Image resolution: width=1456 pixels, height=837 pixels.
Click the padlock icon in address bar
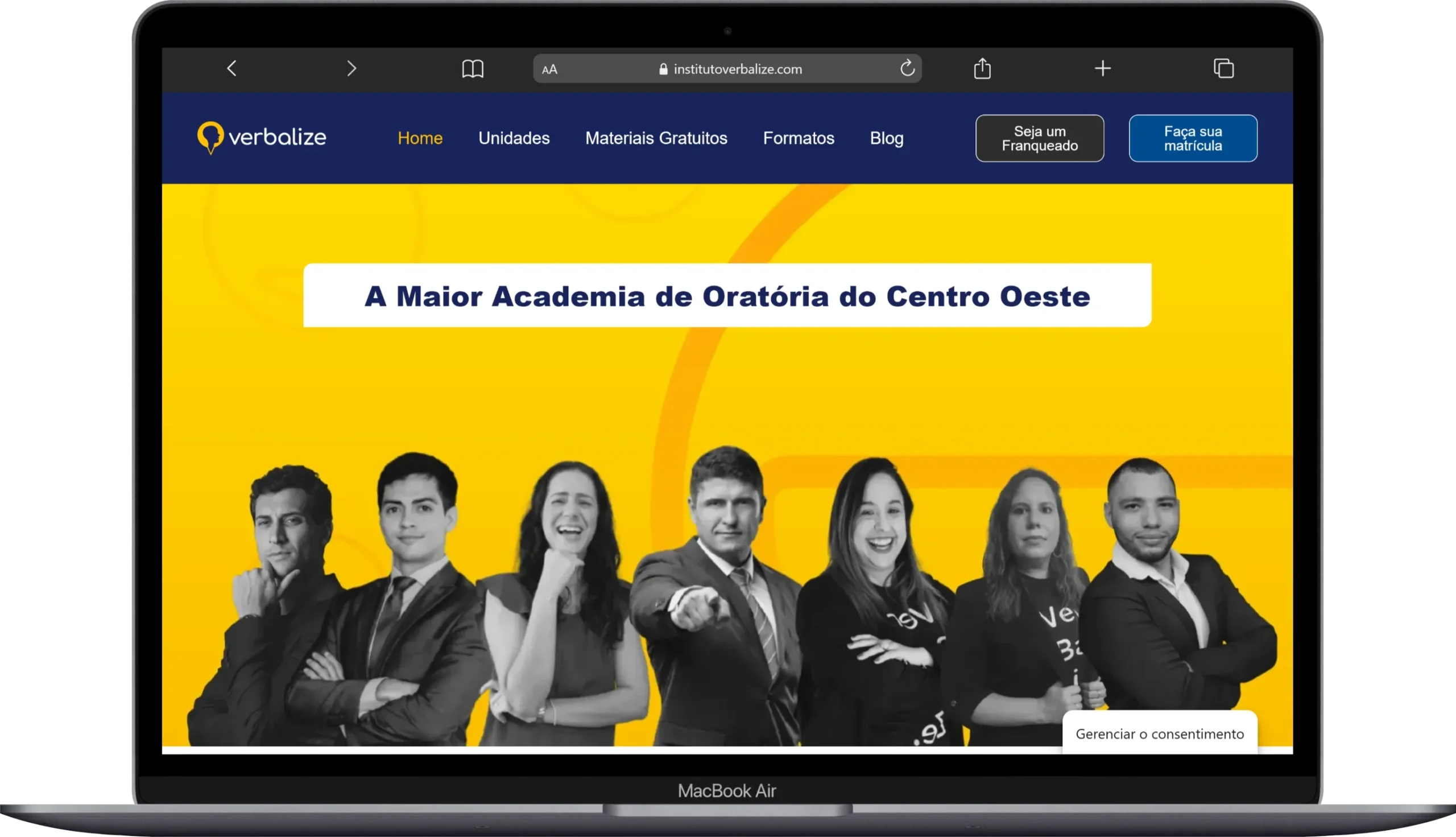click(x=663, y=69)
